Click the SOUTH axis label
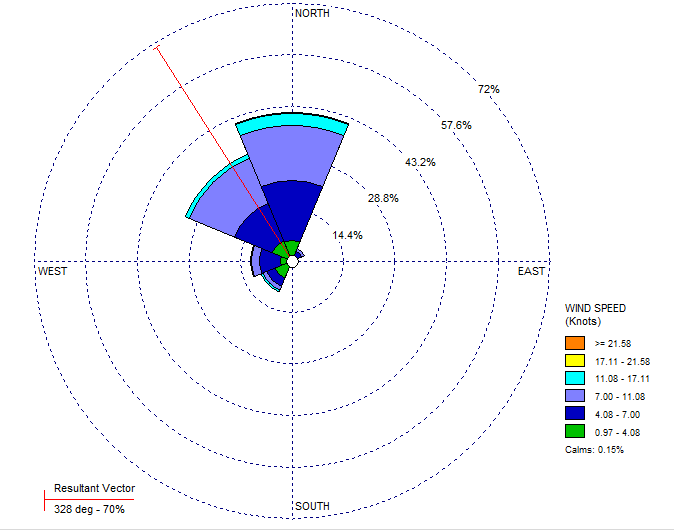This screenshot has height=530, width=674. (x=312, y=506)
